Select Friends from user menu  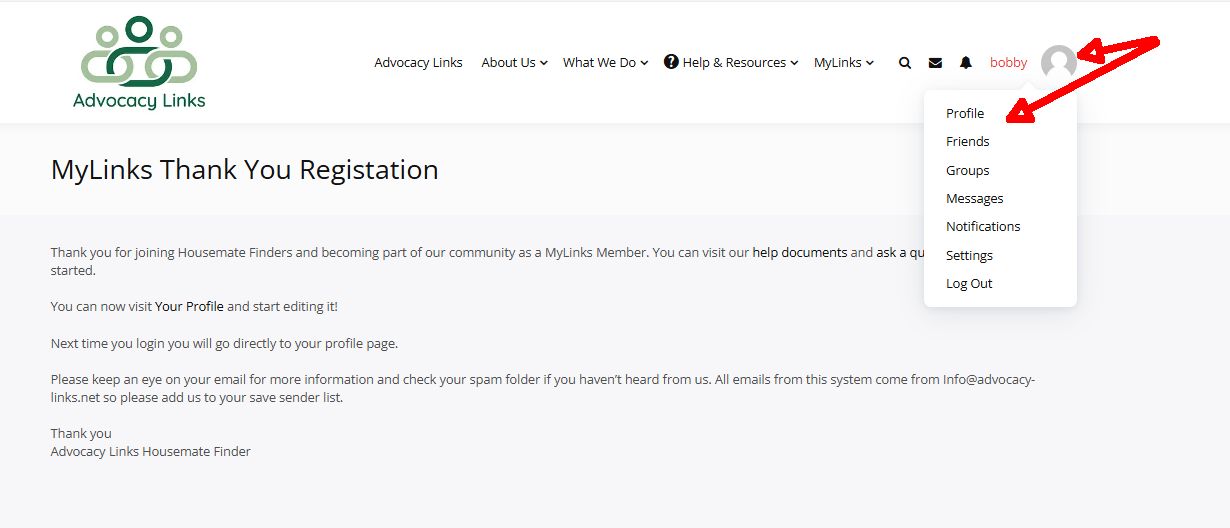coord(967,142)
